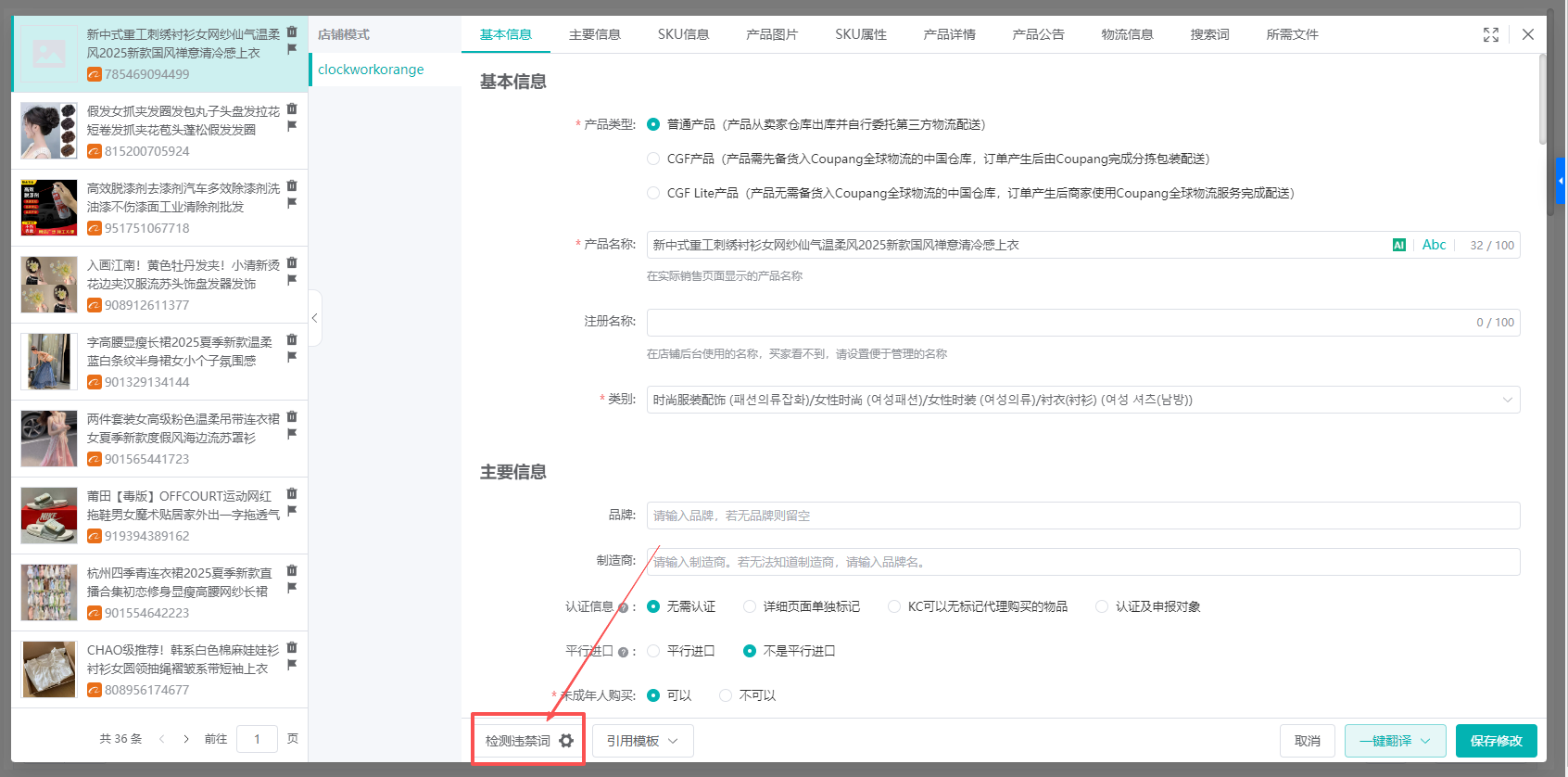Open 检测违禁词 settings gear
The width and height of the screenshot is (1568, 777).
566,741
